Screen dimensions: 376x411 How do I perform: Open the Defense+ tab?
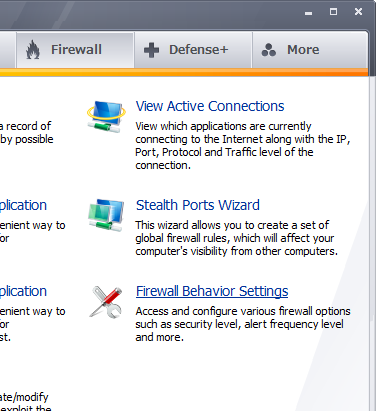point(193,50)
